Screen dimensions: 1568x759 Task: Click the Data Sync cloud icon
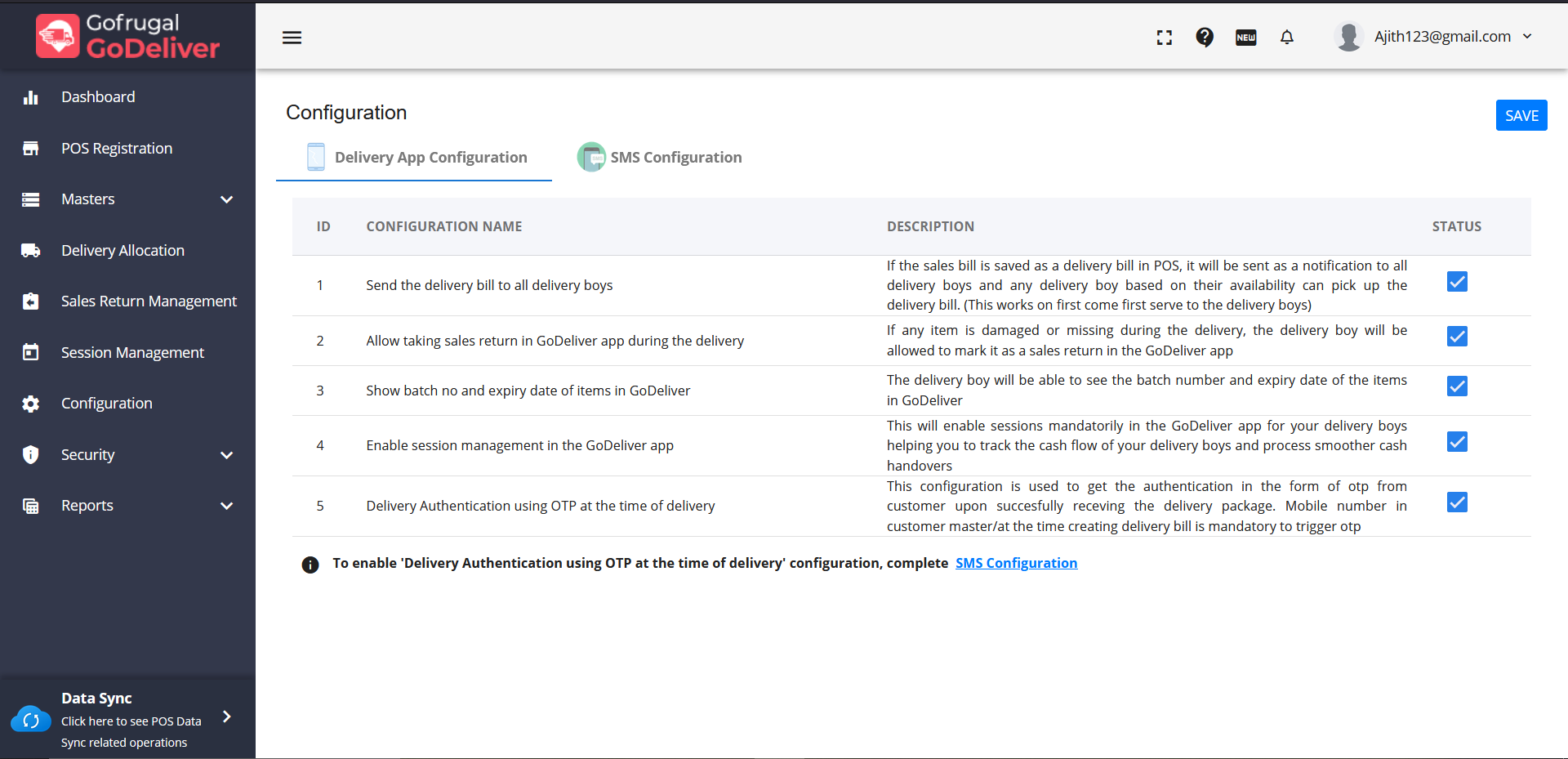point(31,720)
